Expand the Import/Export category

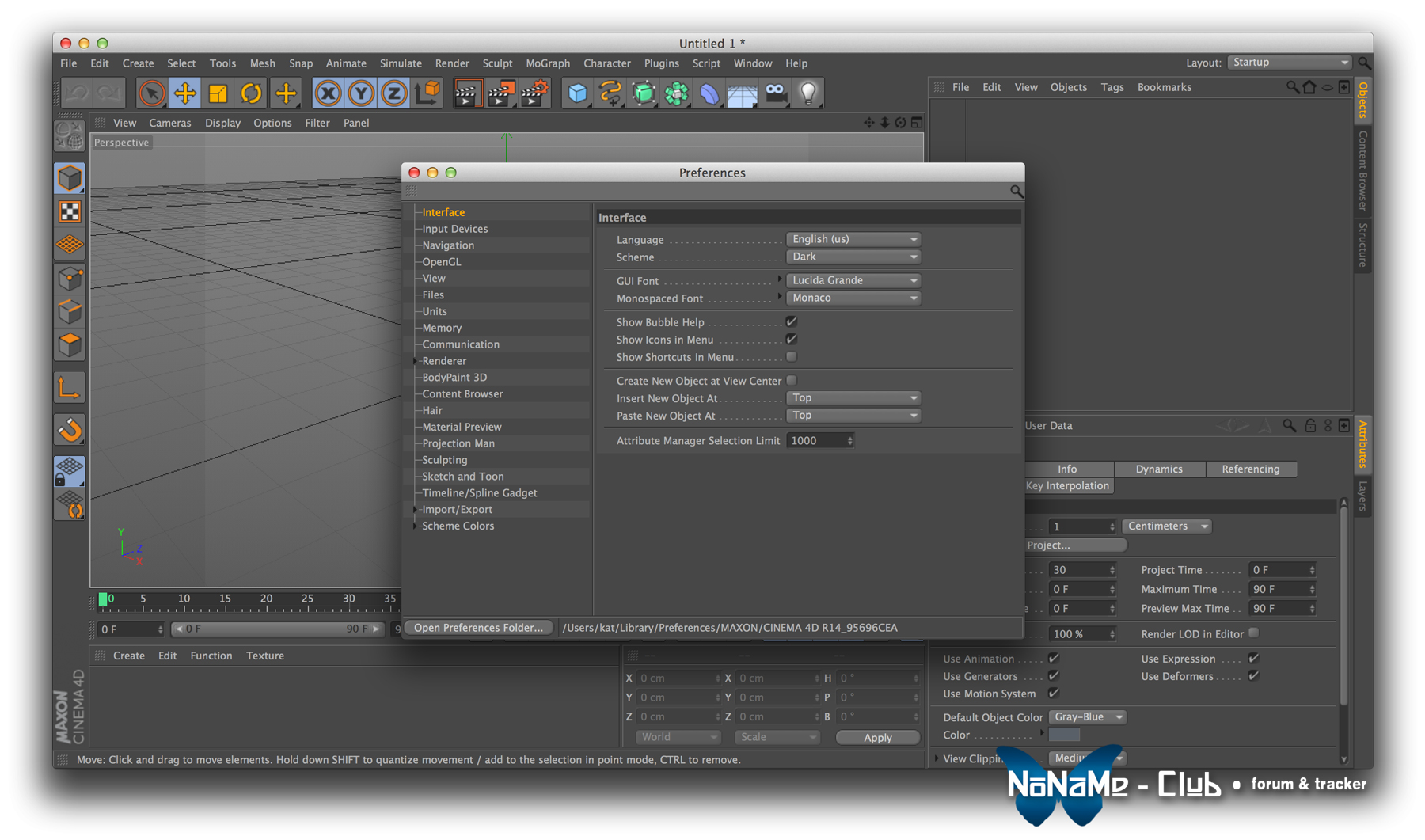[x=416, y=510]
